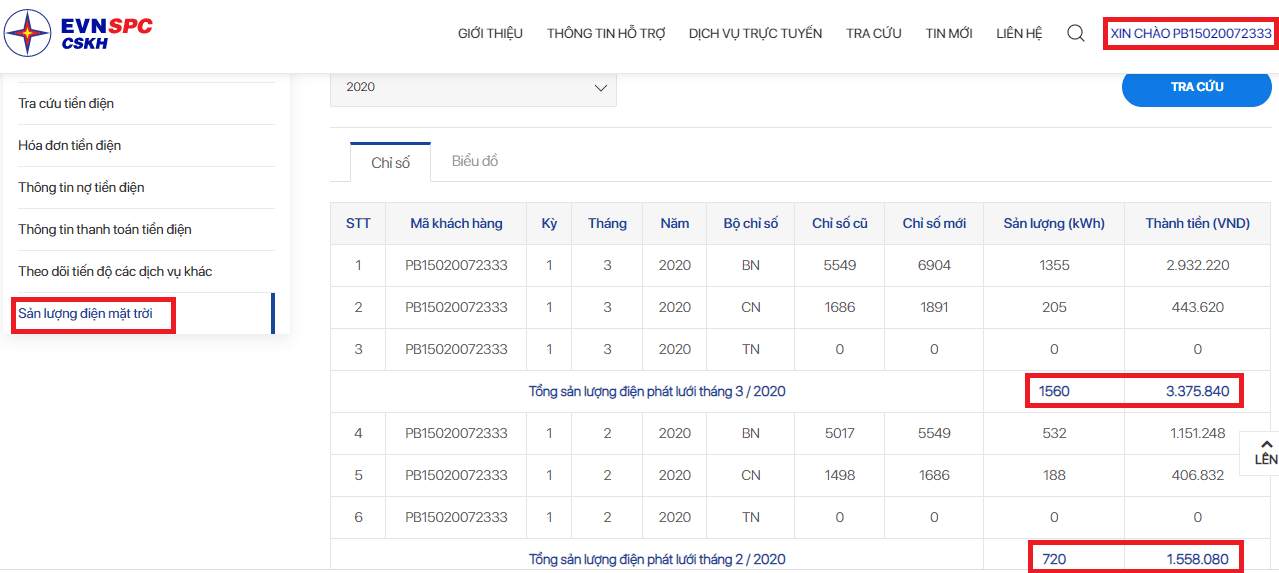Click the BN cell in row 1
1279x573 pixels.
point(751,265)
